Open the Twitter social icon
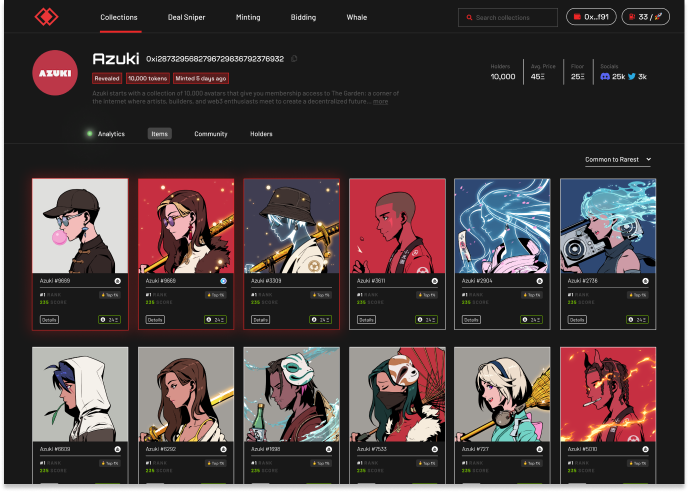The width and height of the screenshot is (689, 492). pos(631,76)
